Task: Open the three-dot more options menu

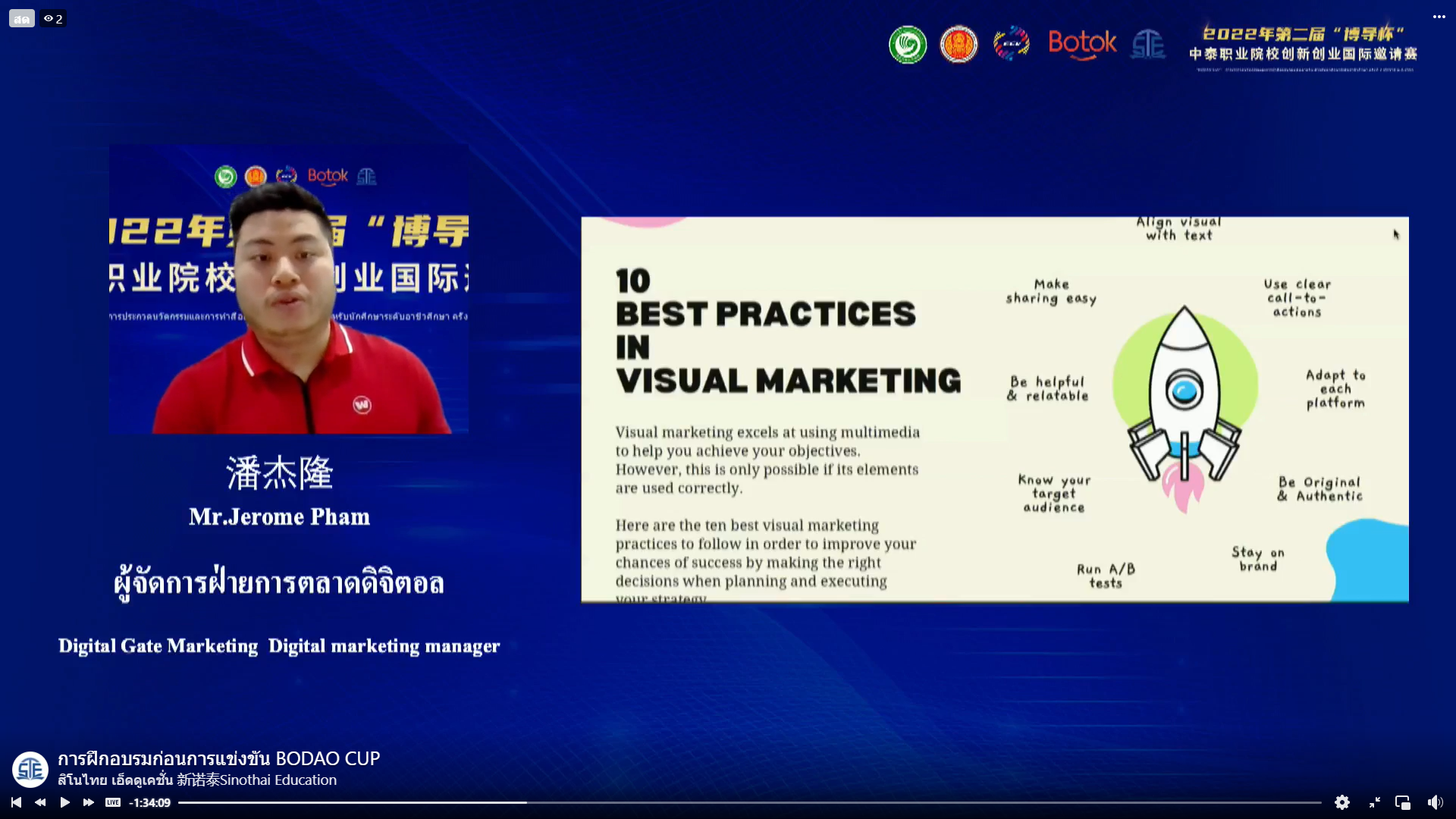Action: coord(1439,17)
